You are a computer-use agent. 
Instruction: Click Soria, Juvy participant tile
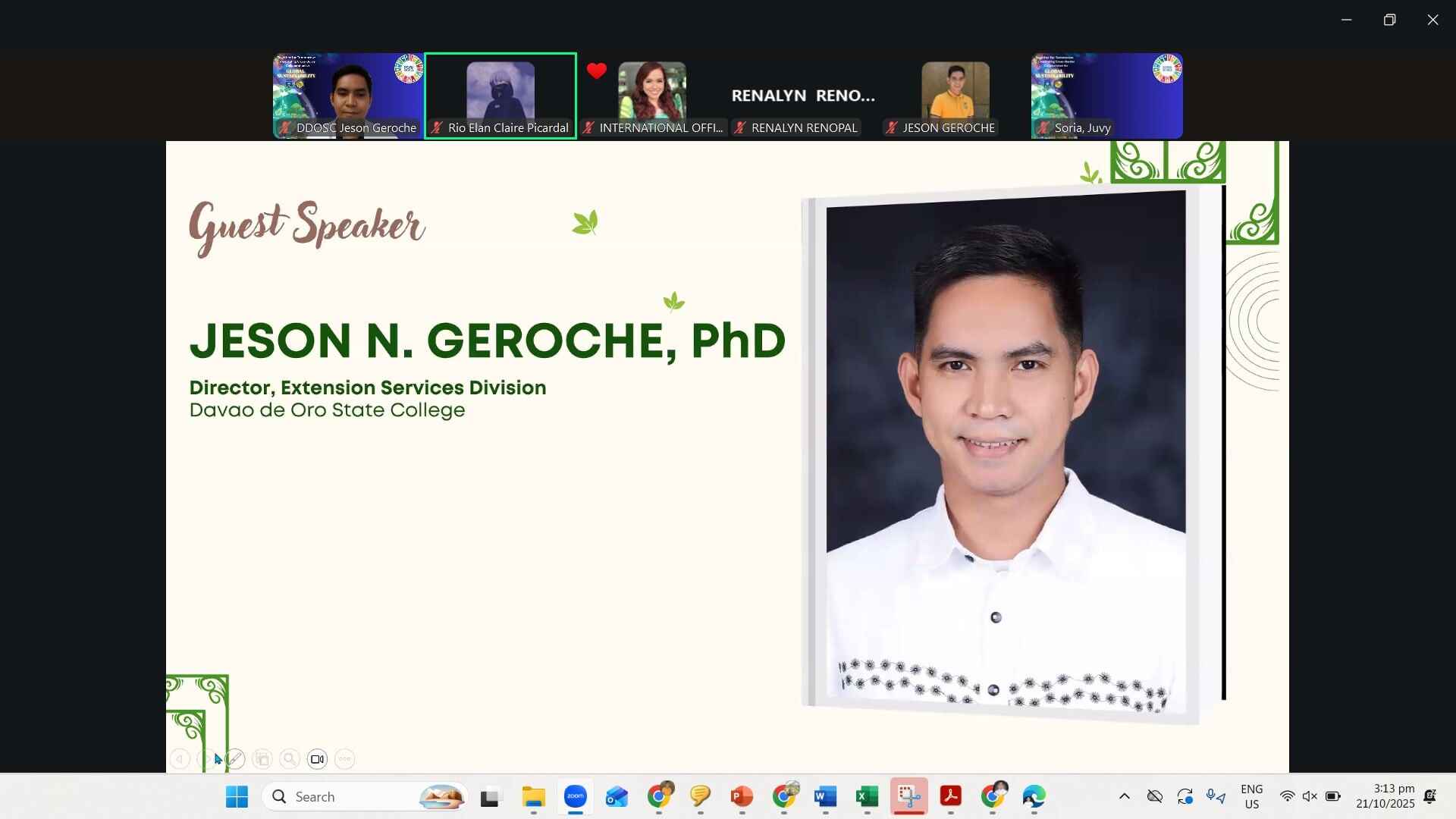click(x=1106, y=96)
